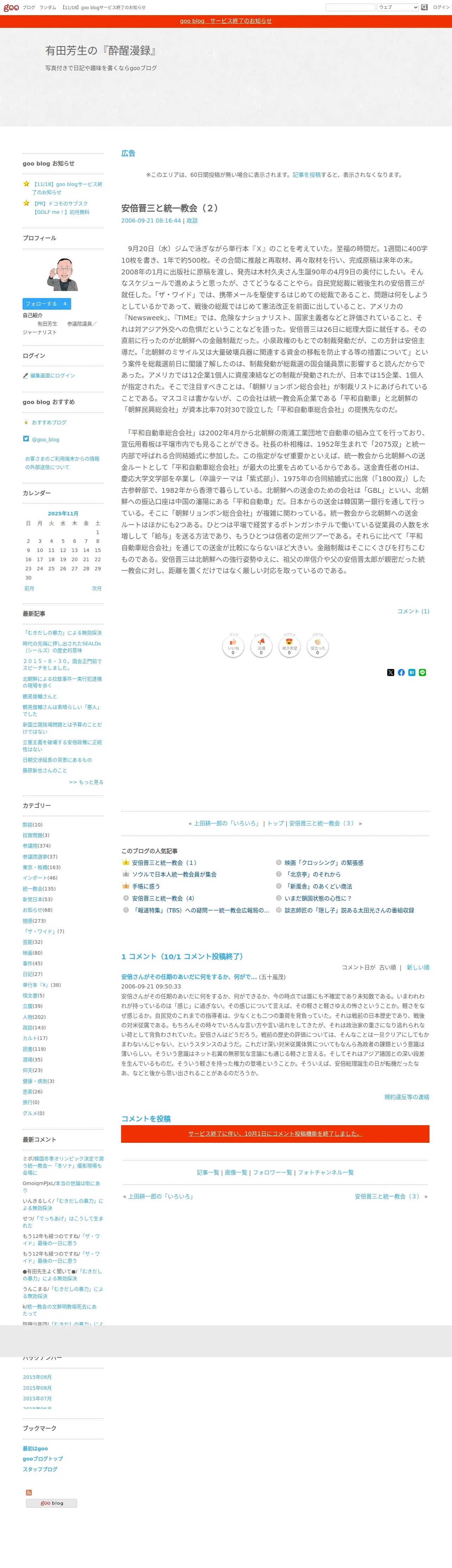The image size is (452, 1568).
Task: Sort comments by 新しい順
Action: pos(418,967)
